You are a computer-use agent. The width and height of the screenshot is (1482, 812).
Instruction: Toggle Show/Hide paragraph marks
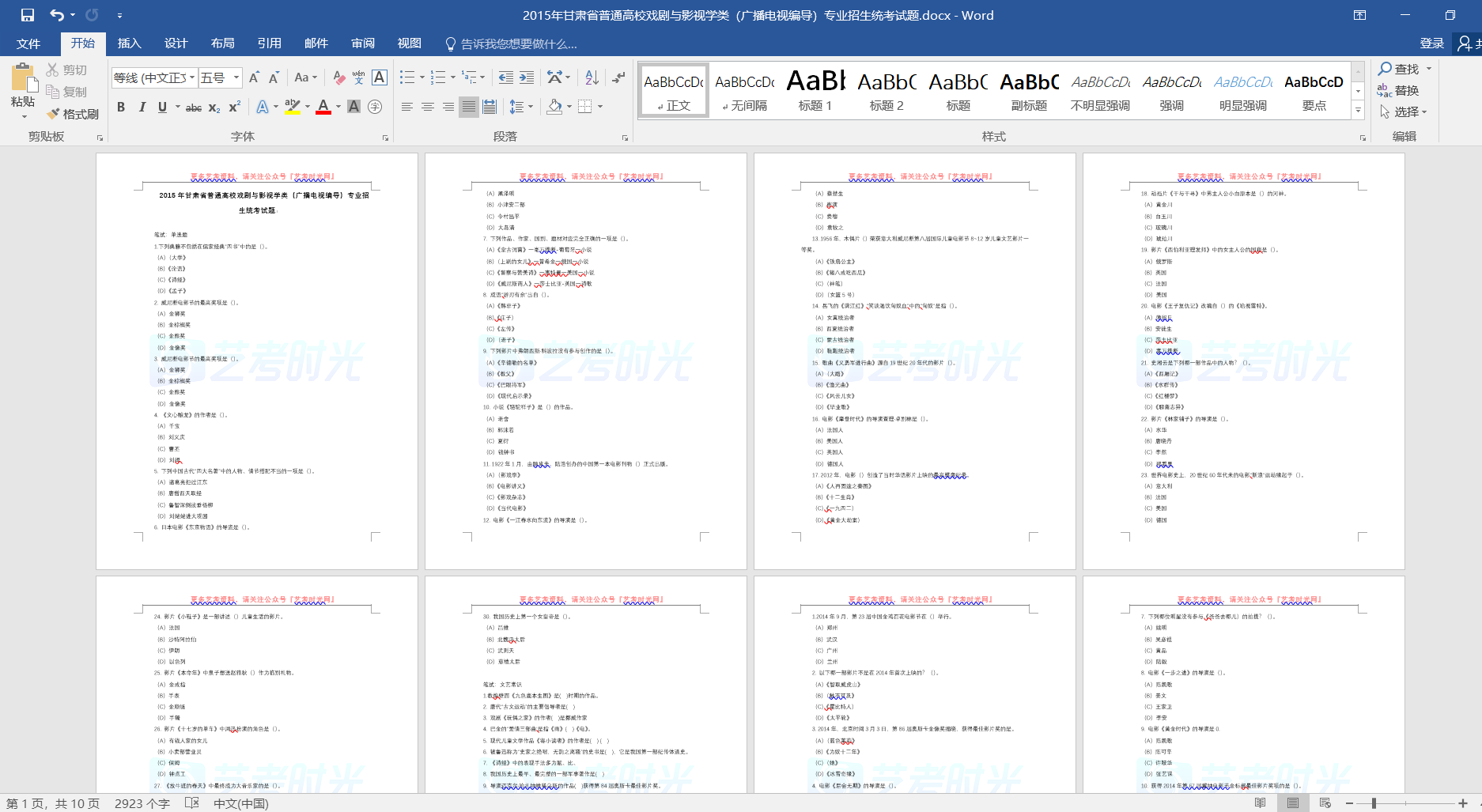click(618, 77)
